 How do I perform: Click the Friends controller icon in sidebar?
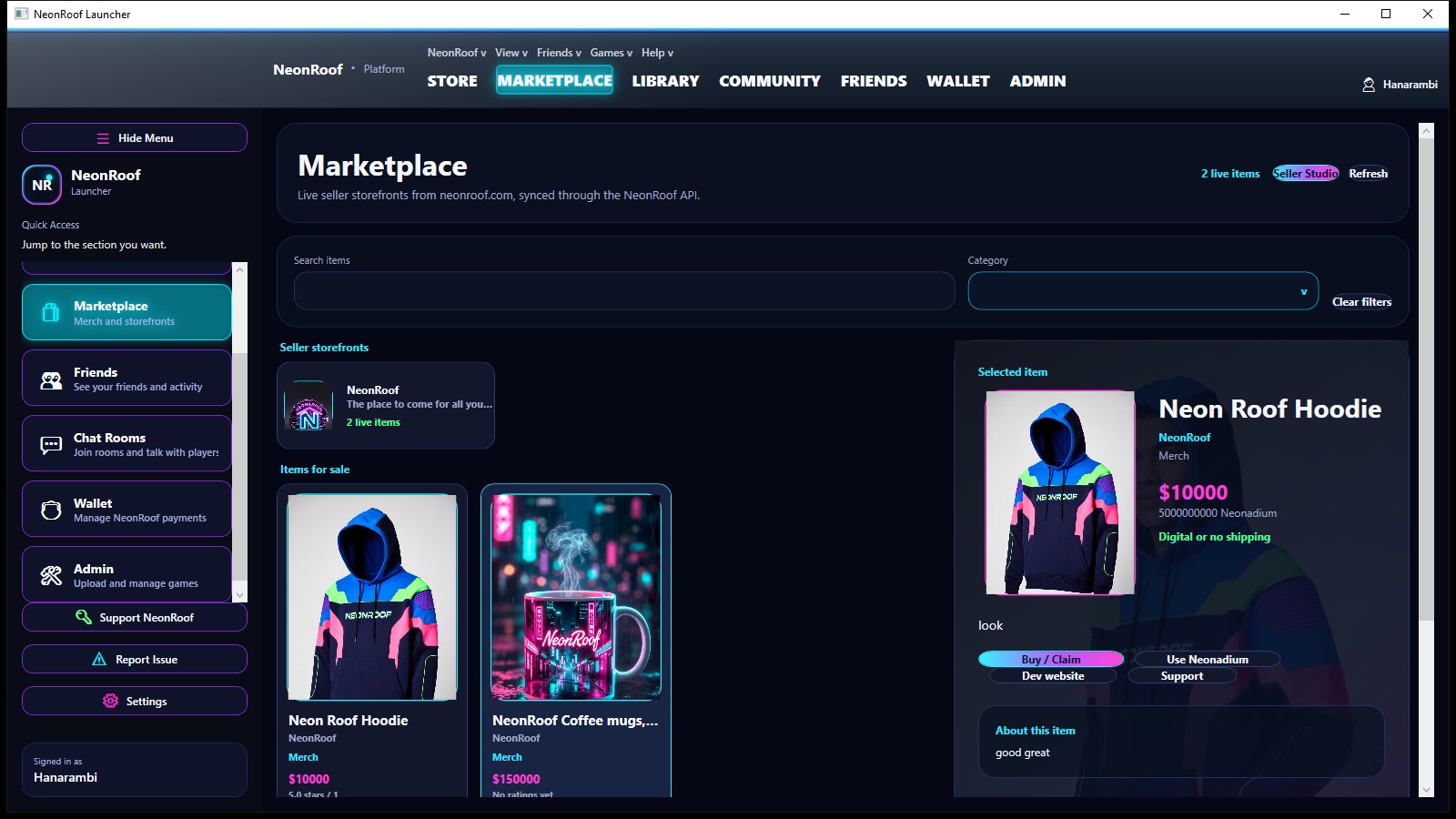[x=51, y=379]
